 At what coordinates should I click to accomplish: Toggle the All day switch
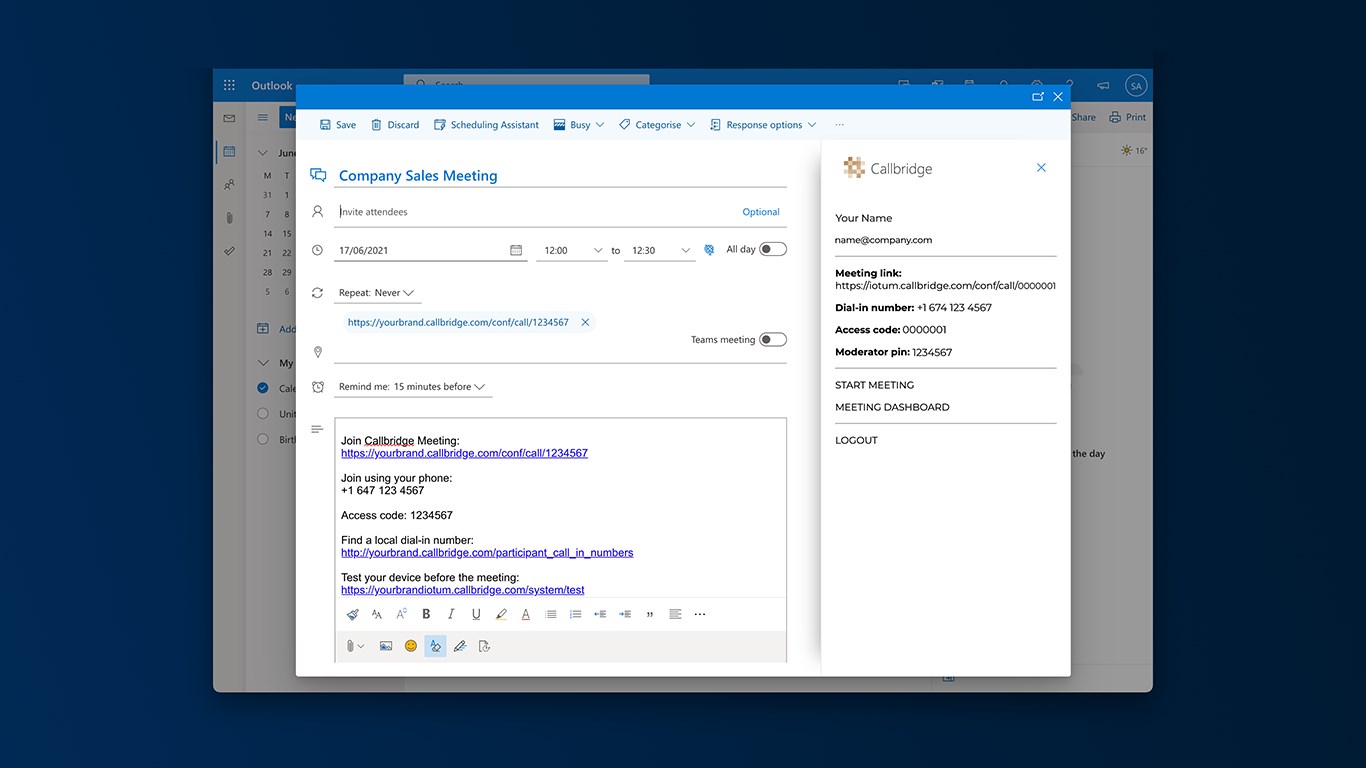click(x=773, y=249)
